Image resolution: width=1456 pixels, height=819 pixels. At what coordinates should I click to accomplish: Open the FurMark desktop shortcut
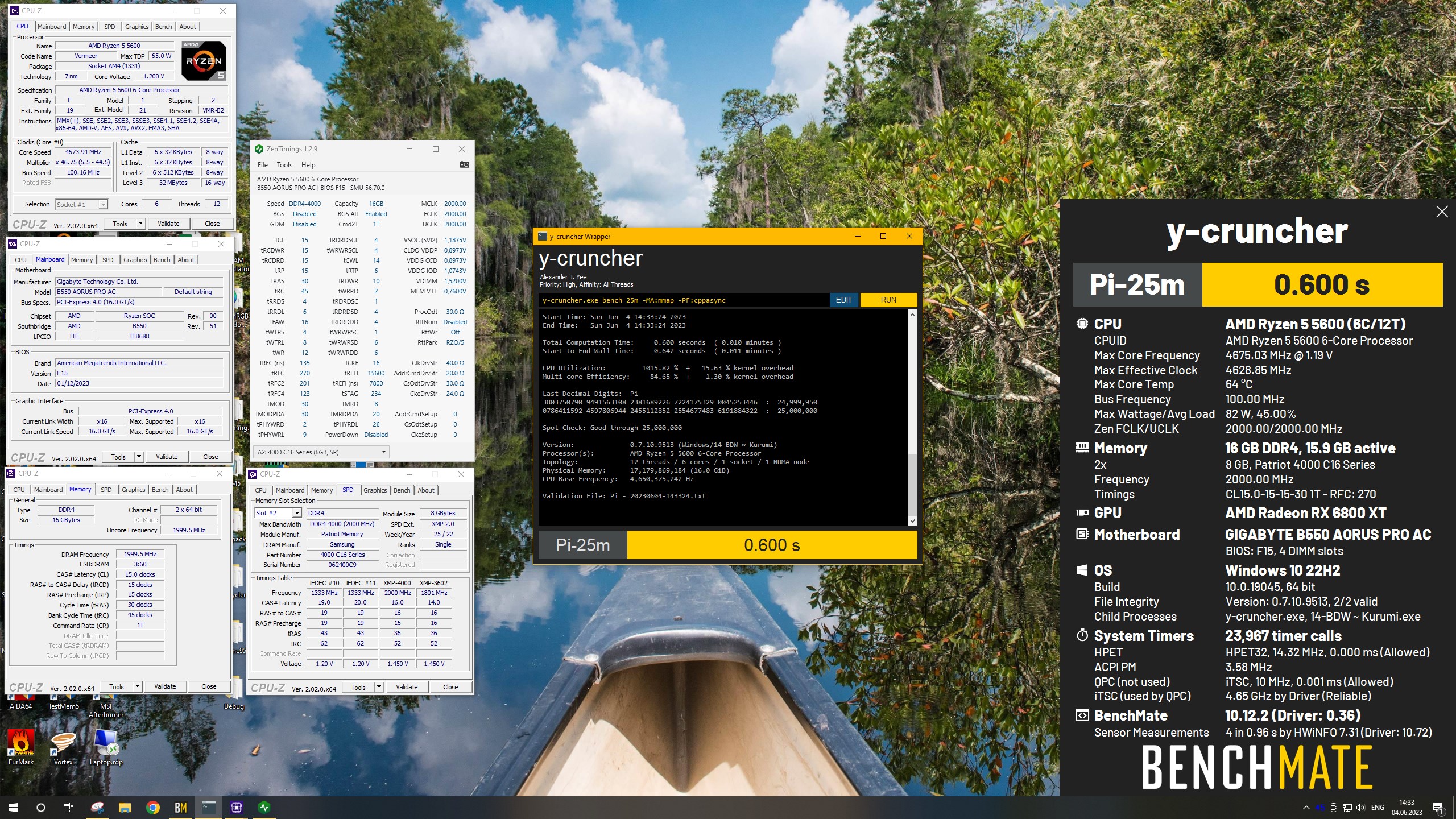tap(21, 747)
